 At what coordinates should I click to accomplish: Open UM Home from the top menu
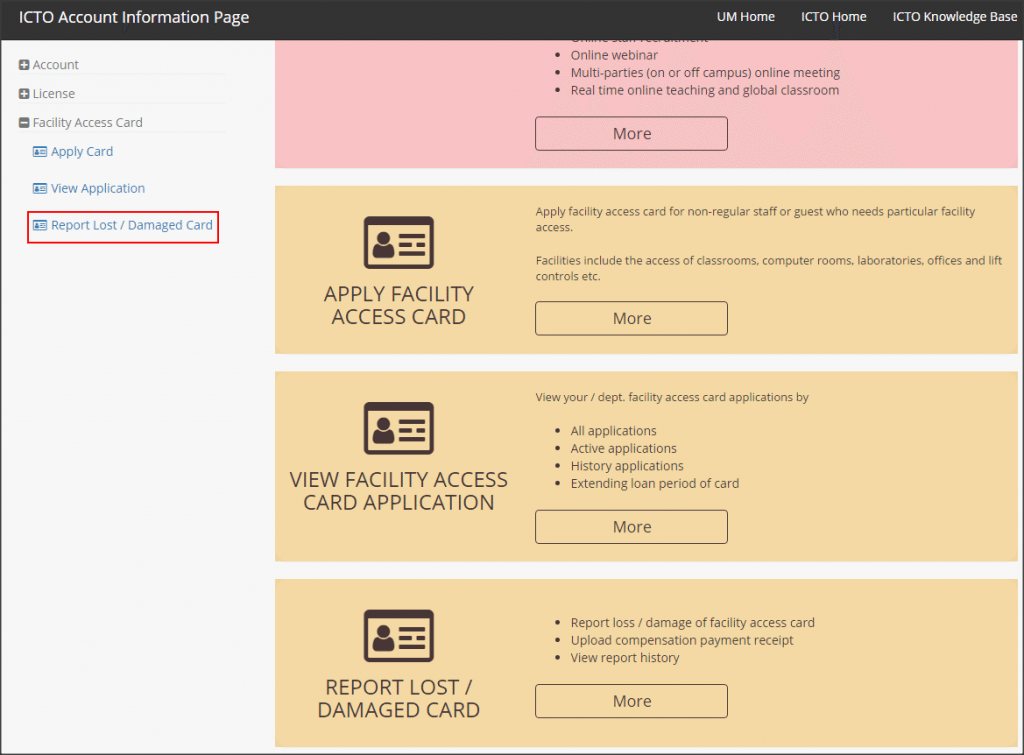(x=745, y=16)
